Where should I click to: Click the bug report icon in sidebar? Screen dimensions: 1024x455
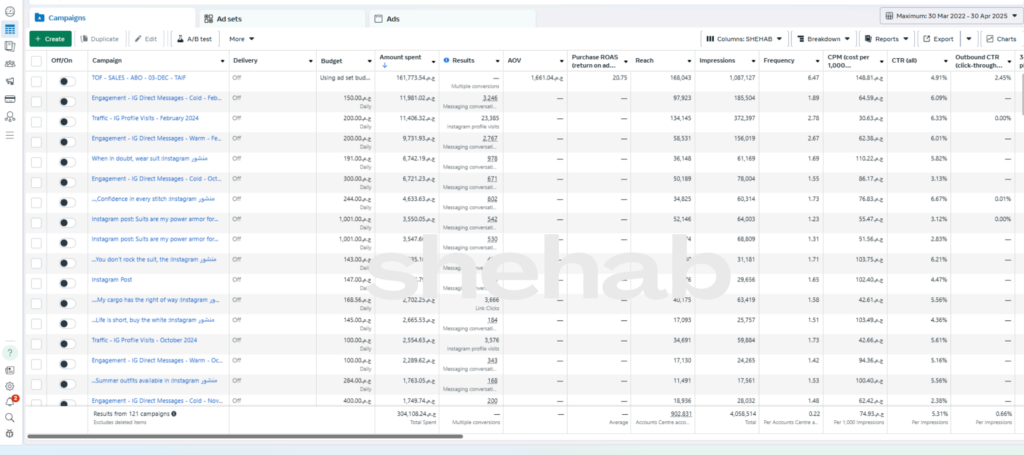click(x=10, y=433)
